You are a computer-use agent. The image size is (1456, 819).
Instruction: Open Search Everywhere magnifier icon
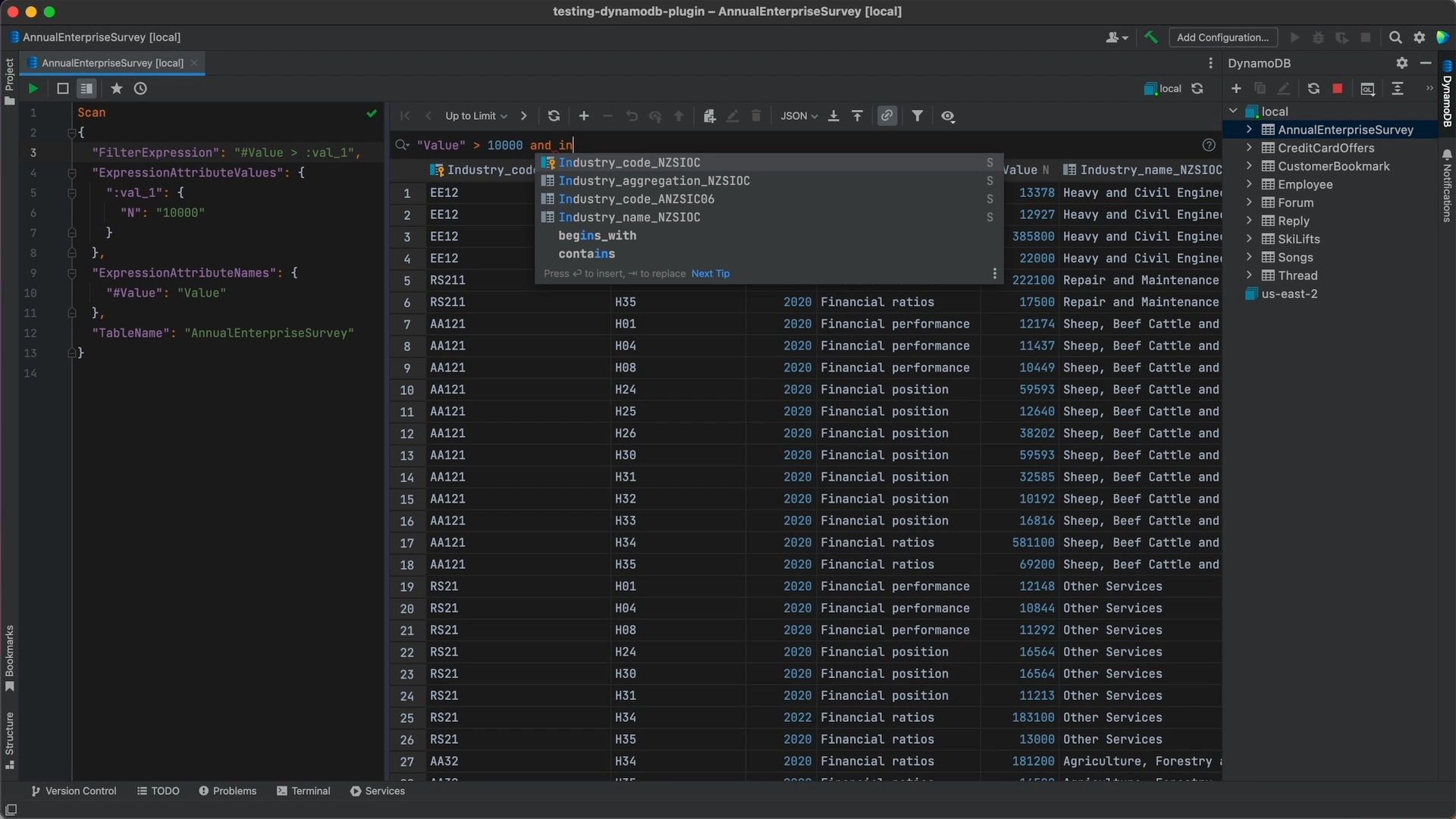(1395, 37)
